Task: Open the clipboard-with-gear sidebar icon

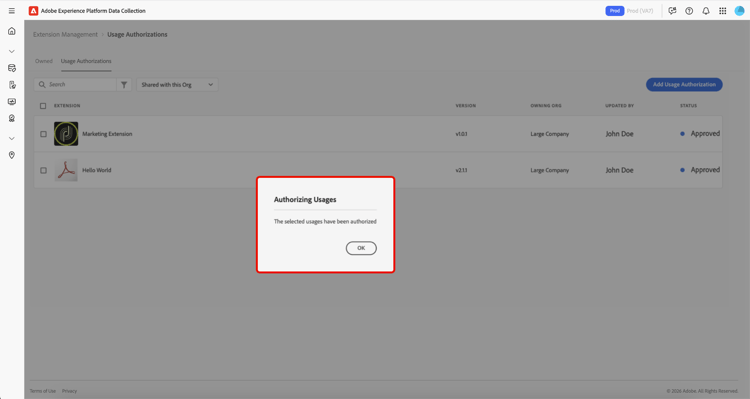Action: pos(11,85)
